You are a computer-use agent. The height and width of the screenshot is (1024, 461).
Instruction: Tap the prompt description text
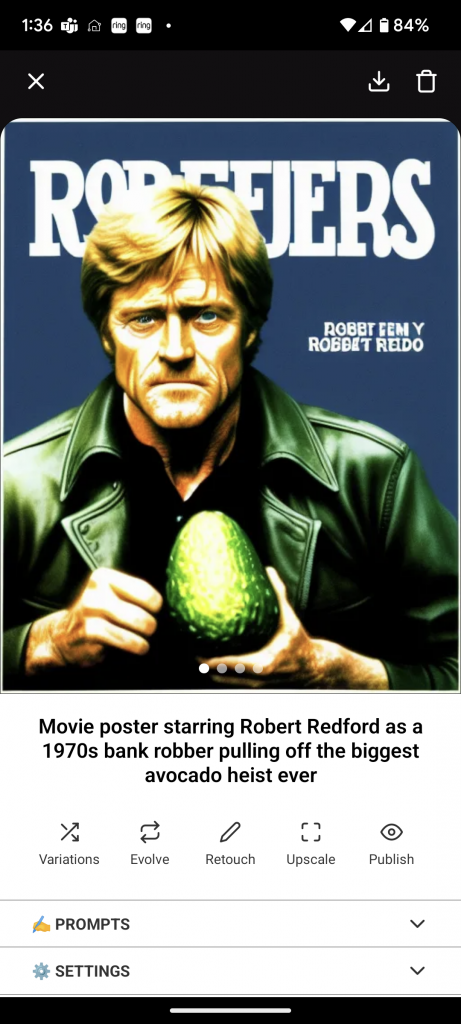pos(230,750)
